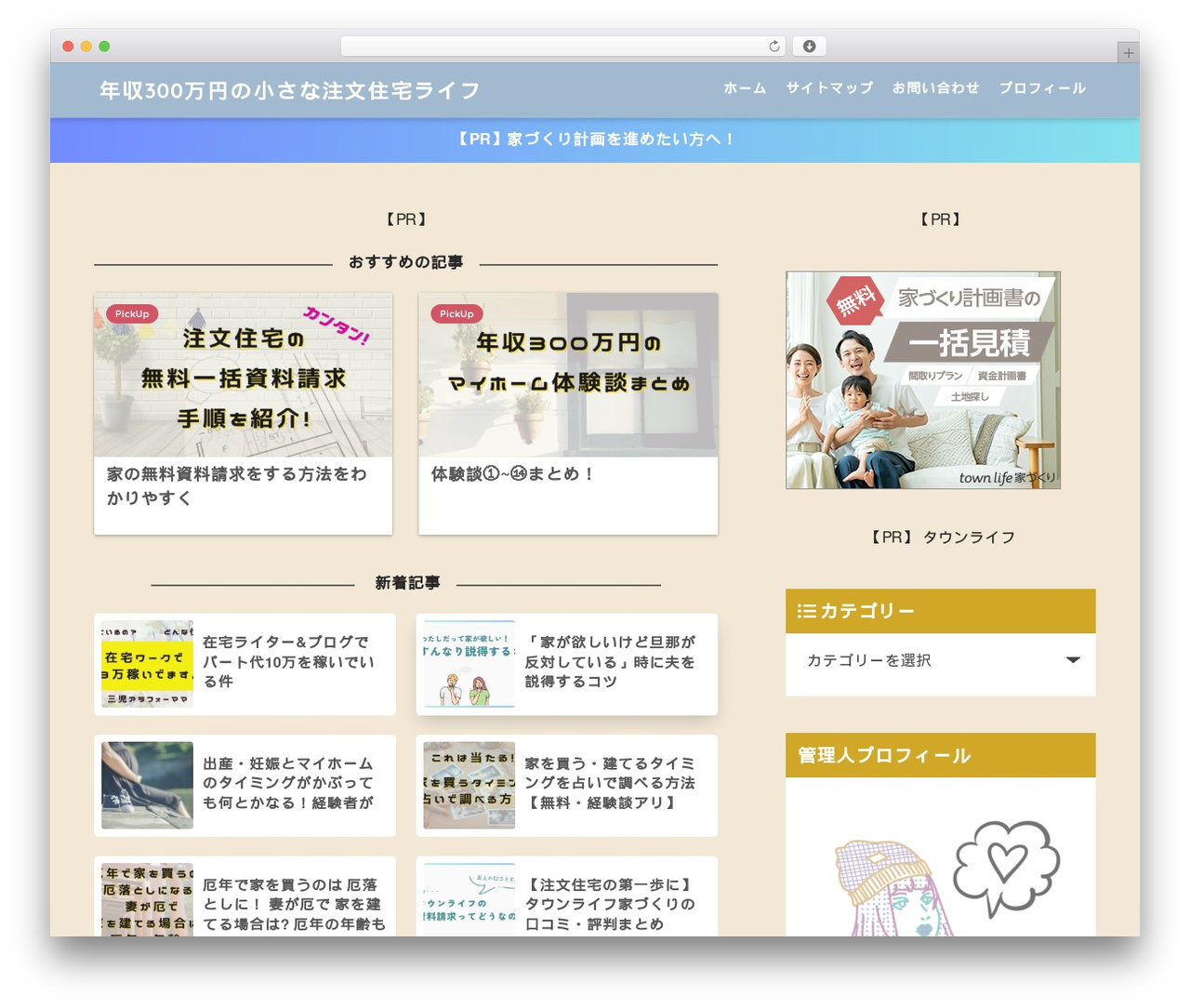Screen dimensions: 1190x1008
Task: Open the プロフィール menu item
Action: [x=1042, y=88]
